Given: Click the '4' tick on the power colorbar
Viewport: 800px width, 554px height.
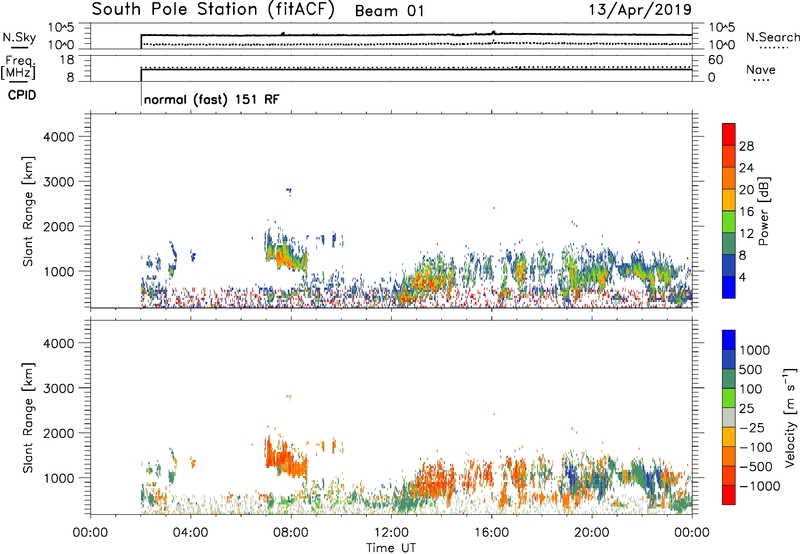Looking at the screenshot, I should pos(743,277).
